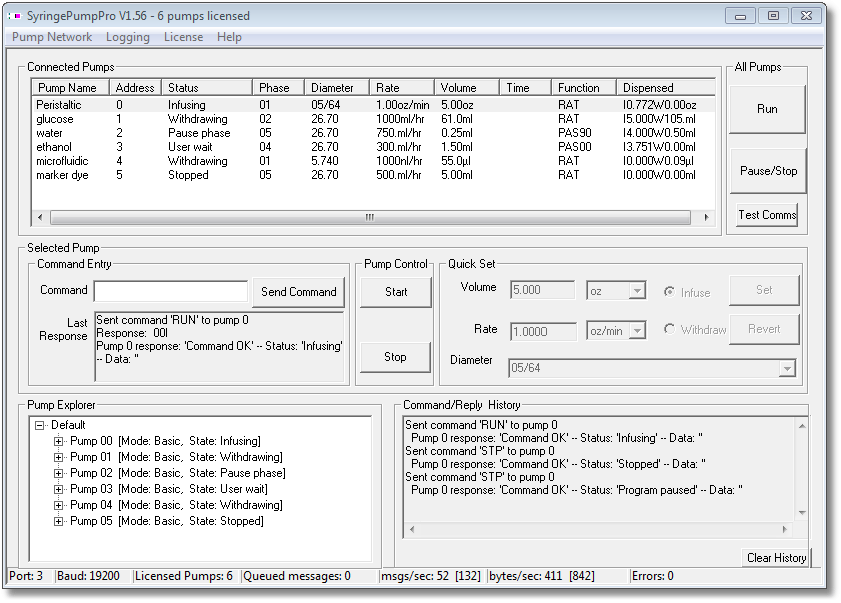Click the history horizontal scroll right arrow
The width and height of the screenshot is (841, 603).
[785, 530]
